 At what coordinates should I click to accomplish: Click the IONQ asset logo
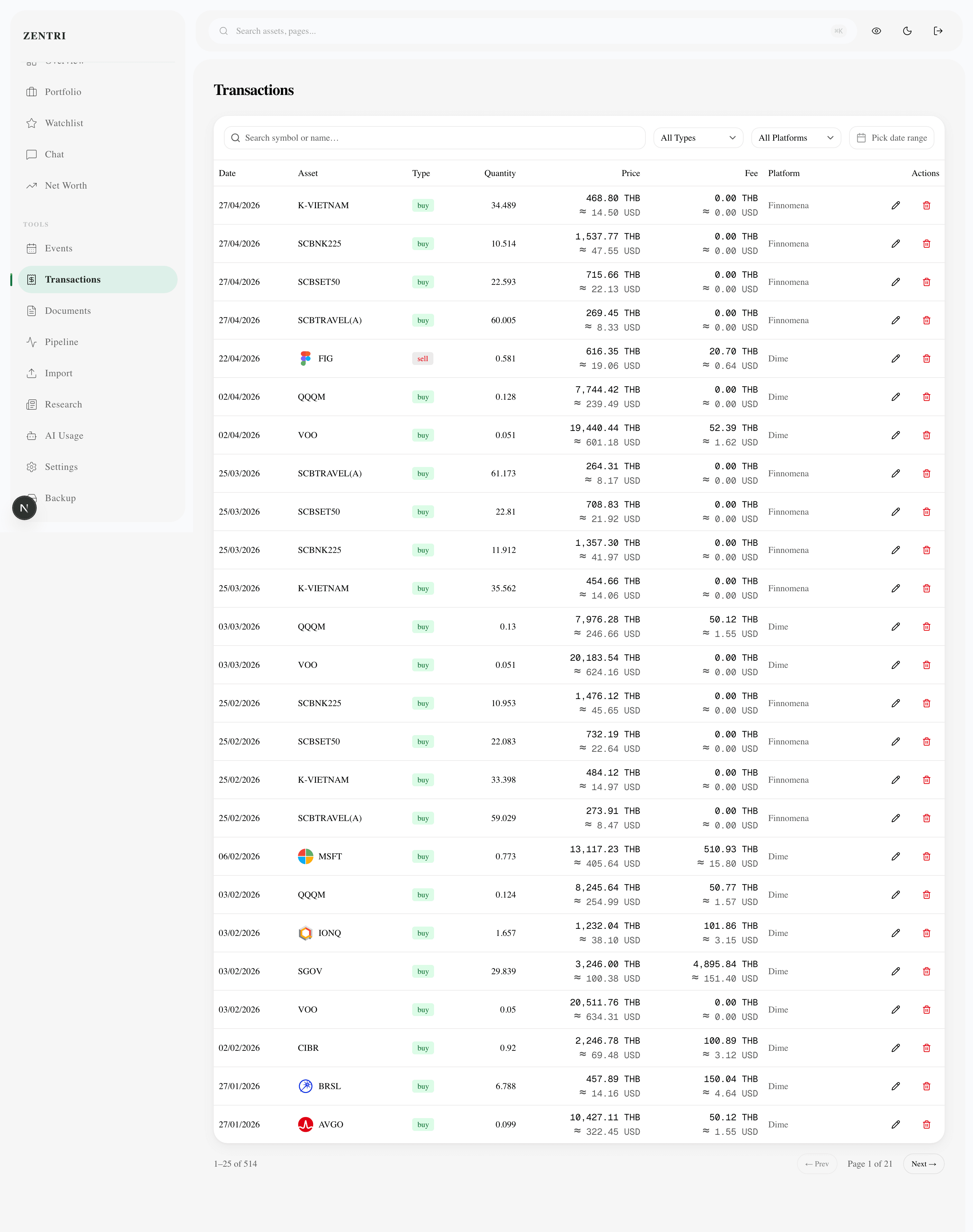(305, 933)
